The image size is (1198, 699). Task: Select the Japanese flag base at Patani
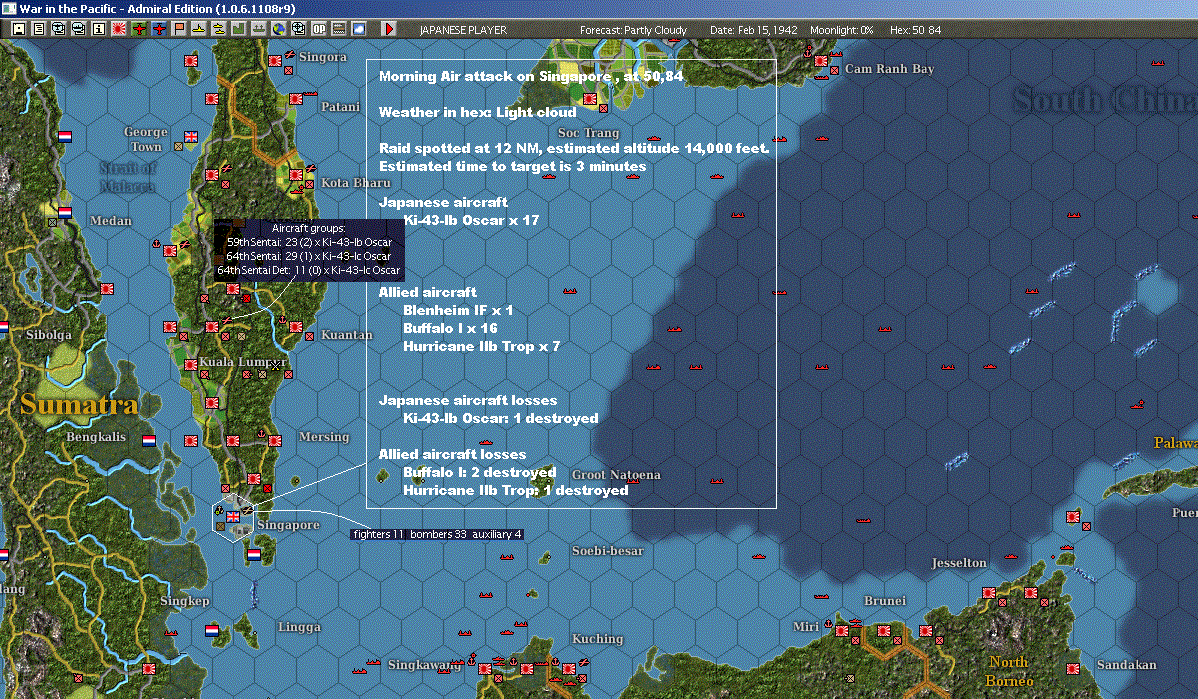point(296,99)
